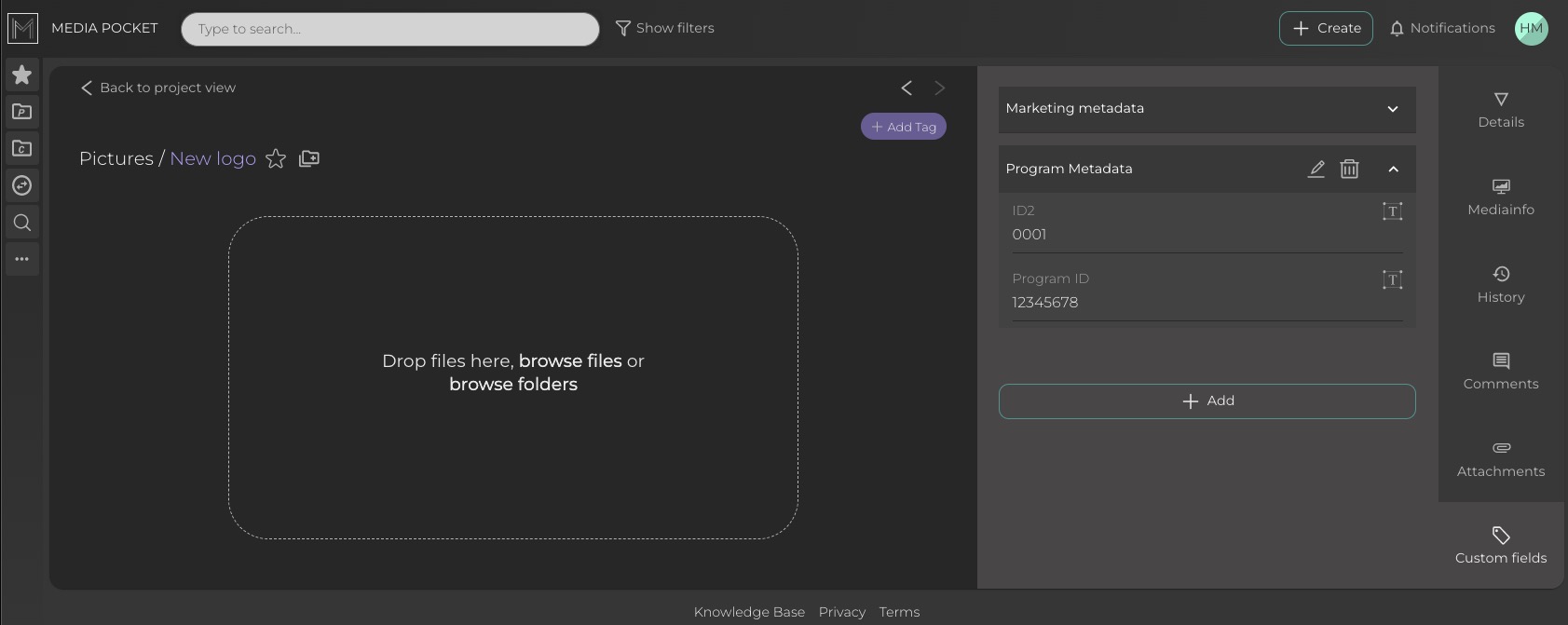The width and height of the screenshot is (1568, 625).
Task: Open the Comments tab
Action: pos(1500,372)
